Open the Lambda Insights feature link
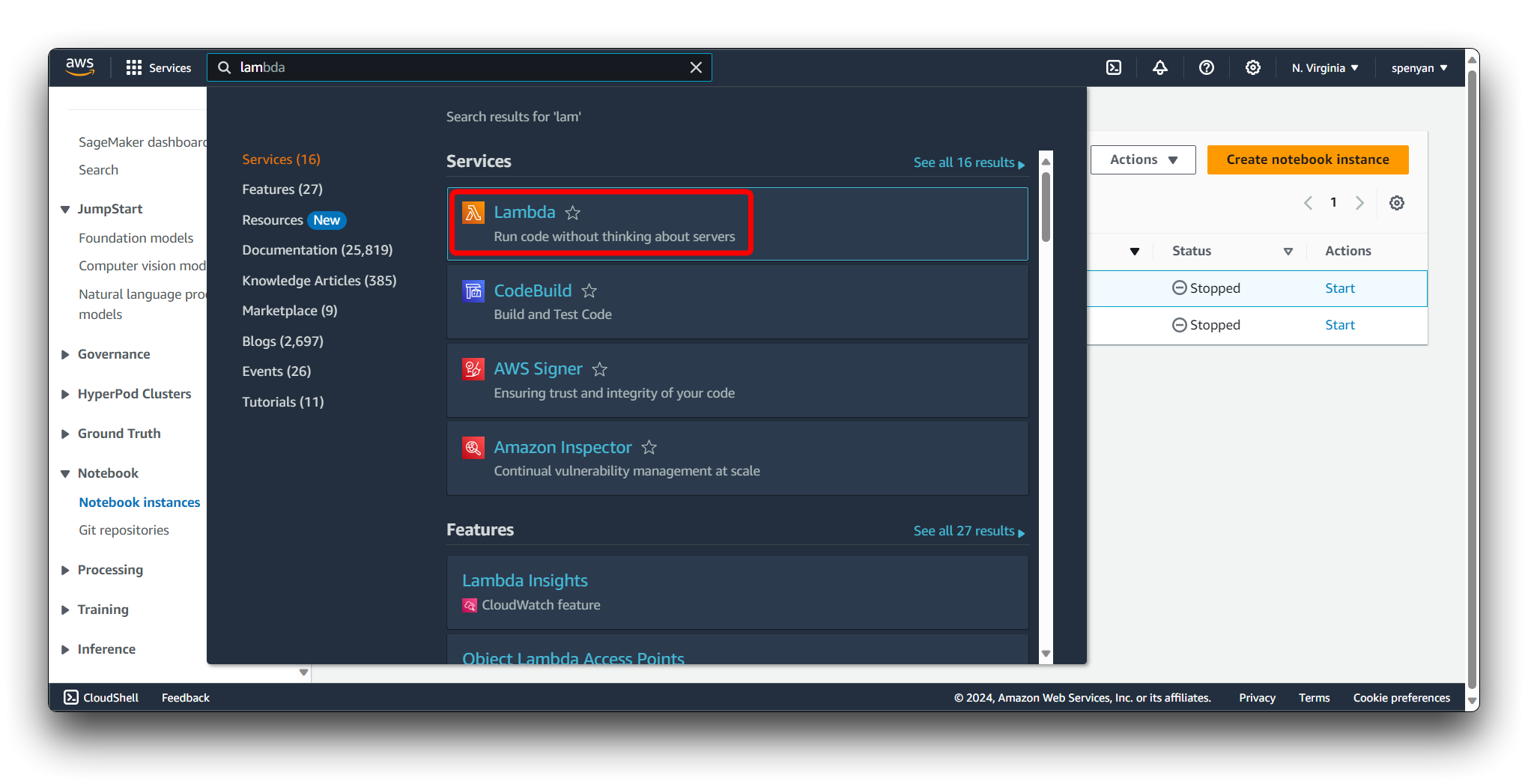1528x784 pixels. coord(525,581)
